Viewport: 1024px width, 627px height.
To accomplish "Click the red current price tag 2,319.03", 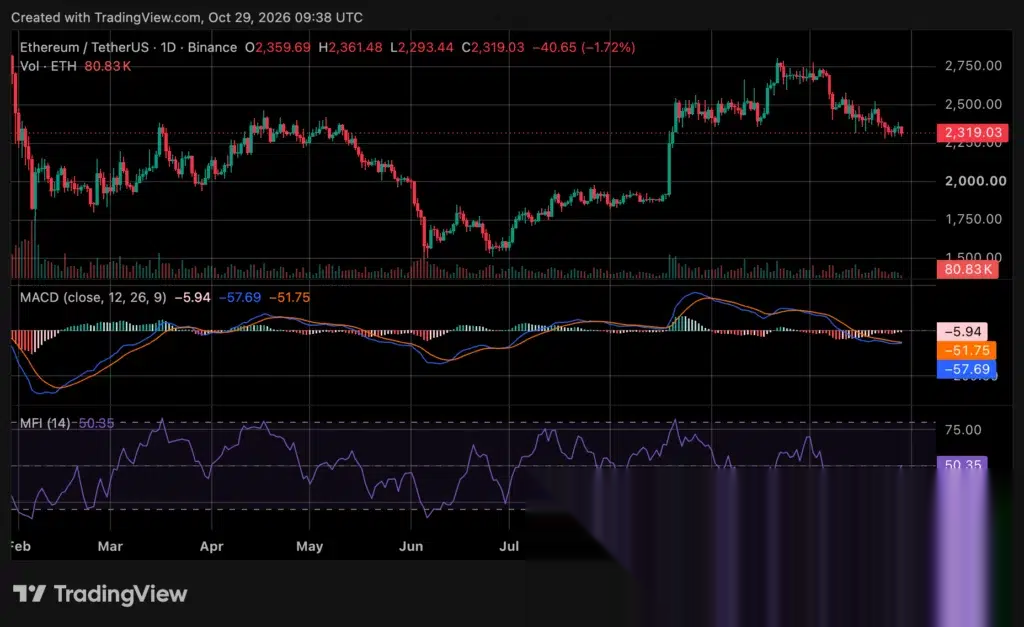I will pyautogui.click(x=972, y=133).
